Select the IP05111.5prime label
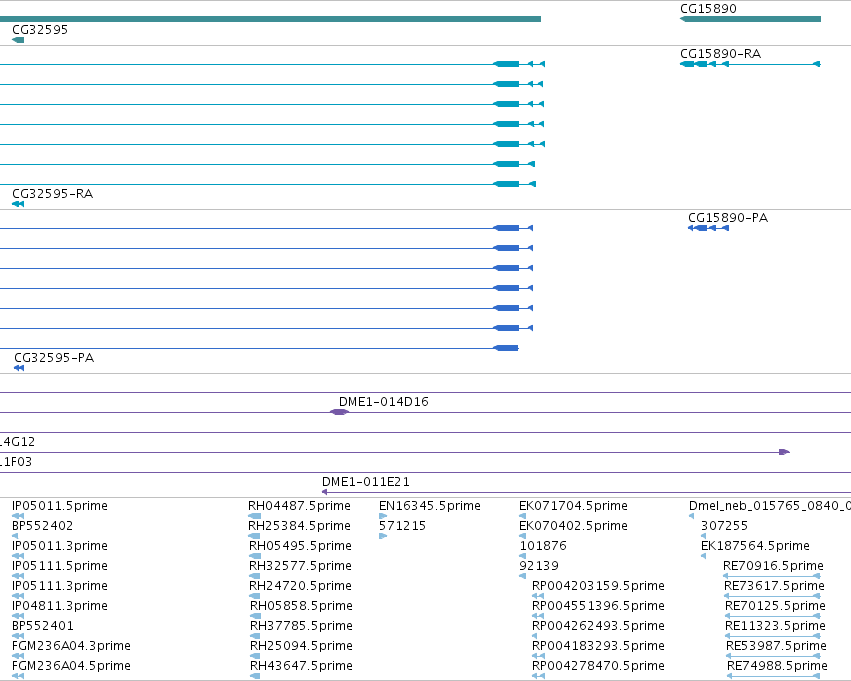This screenshot has height=681, width=851. (x=60, y=566)
